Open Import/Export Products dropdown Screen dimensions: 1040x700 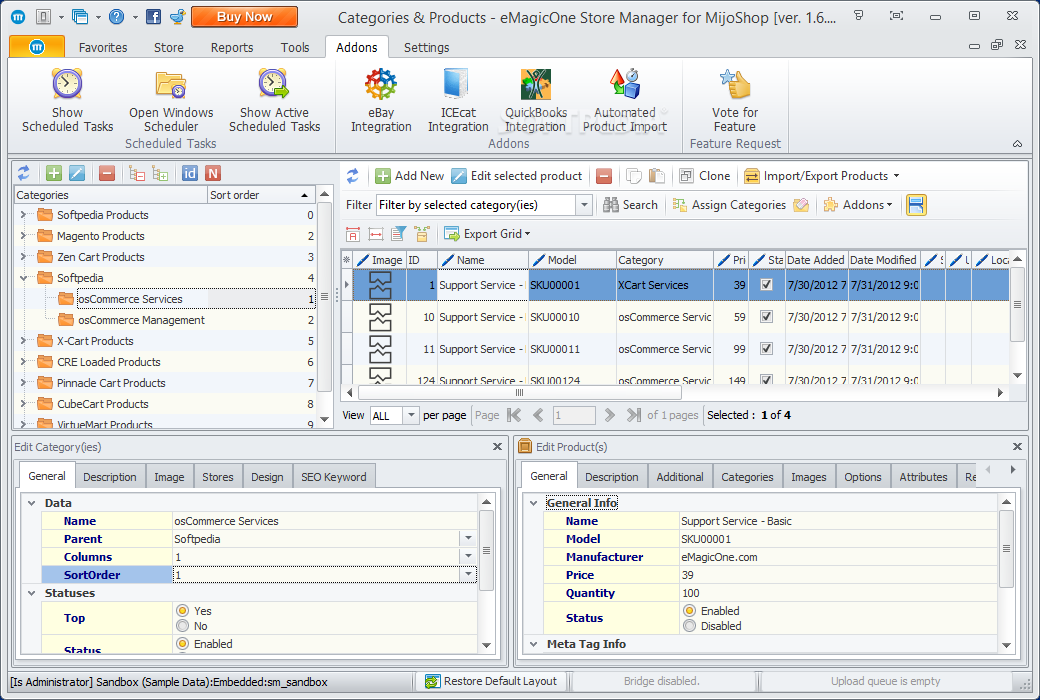click(896, 176)
